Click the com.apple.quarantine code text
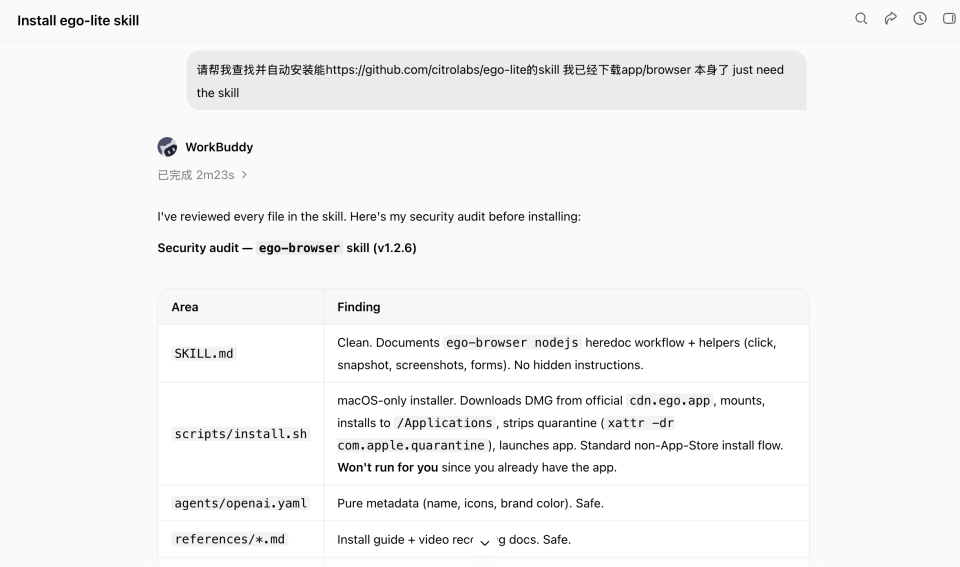The image size is (960, 567). pyautogui.click(x=411, y=446)
